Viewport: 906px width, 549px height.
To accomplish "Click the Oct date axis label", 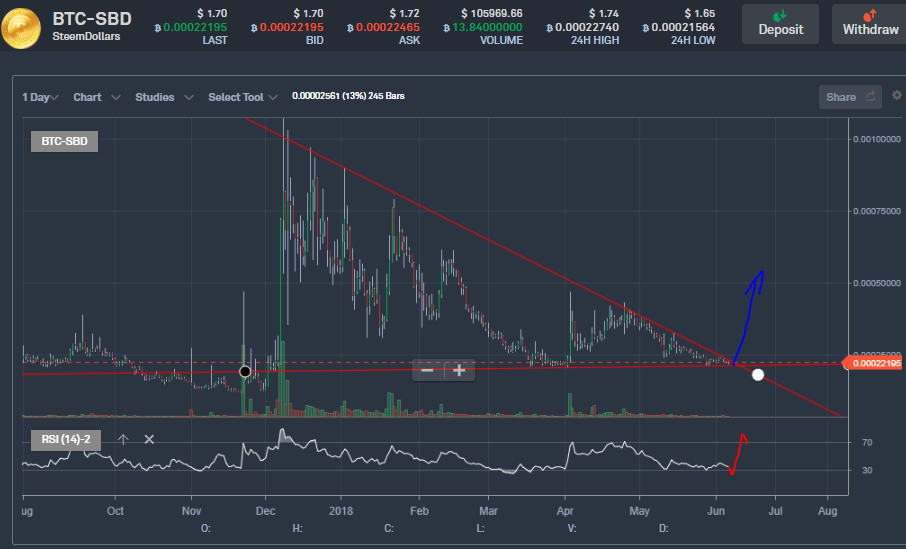I will (115, 511).
